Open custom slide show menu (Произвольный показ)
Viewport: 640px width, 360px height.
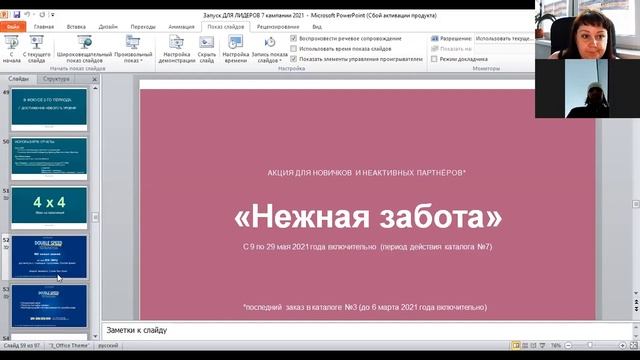point(133,49)
